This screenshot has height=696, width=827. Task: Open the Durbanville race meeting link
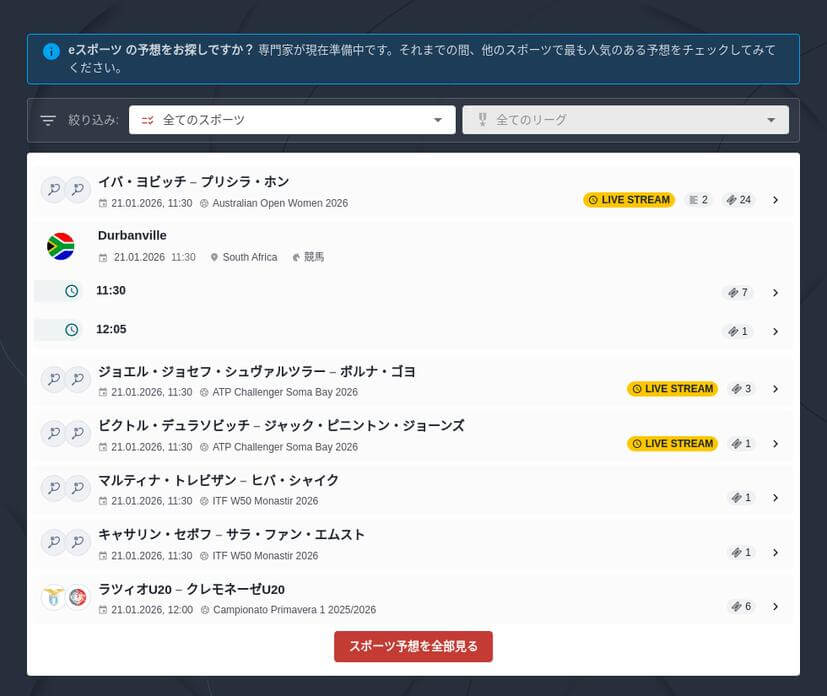click(x=131, y=235)
